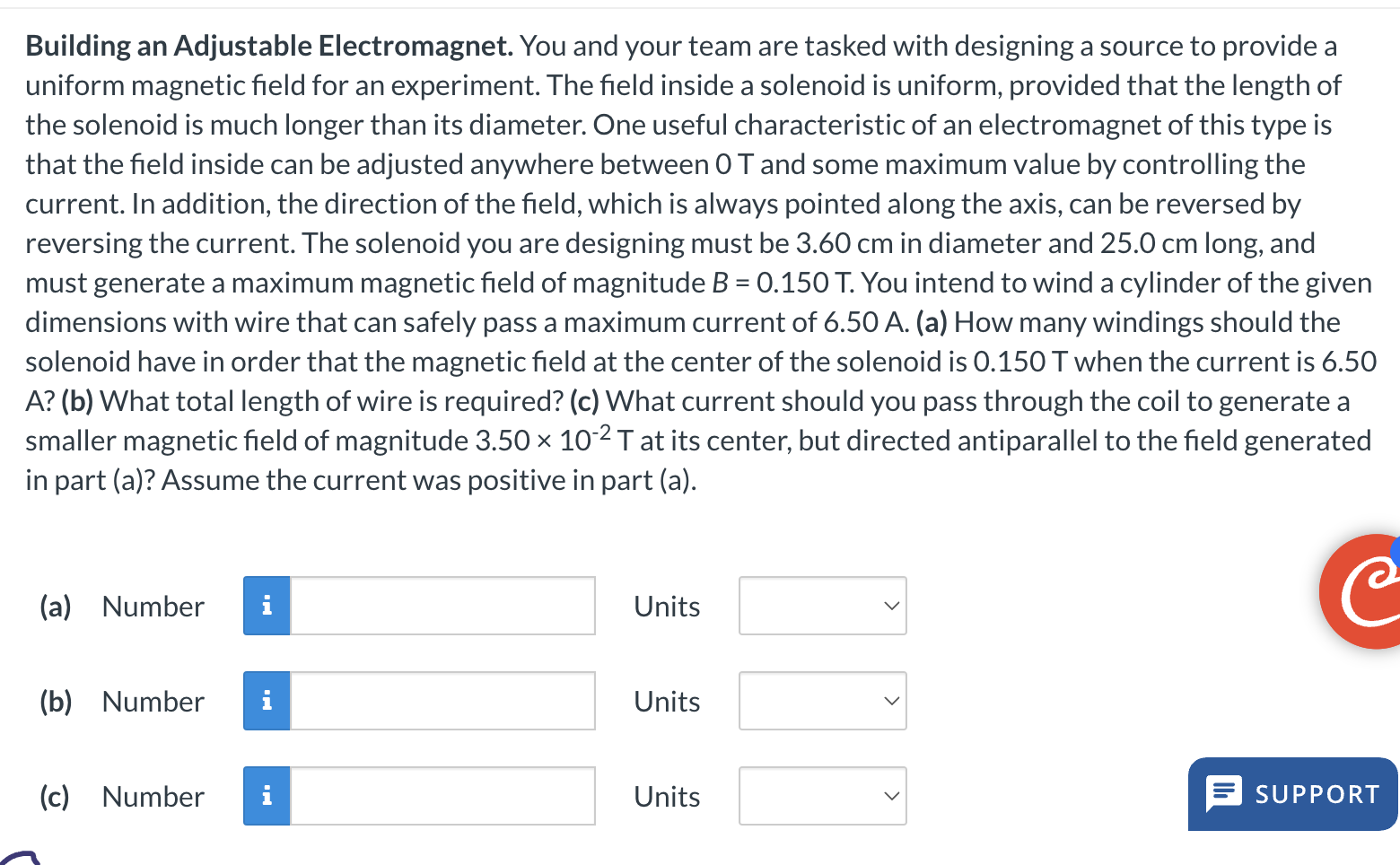Click the SUPPORT label text
Screen dimensions: 1400x865
click(1317, 794)
